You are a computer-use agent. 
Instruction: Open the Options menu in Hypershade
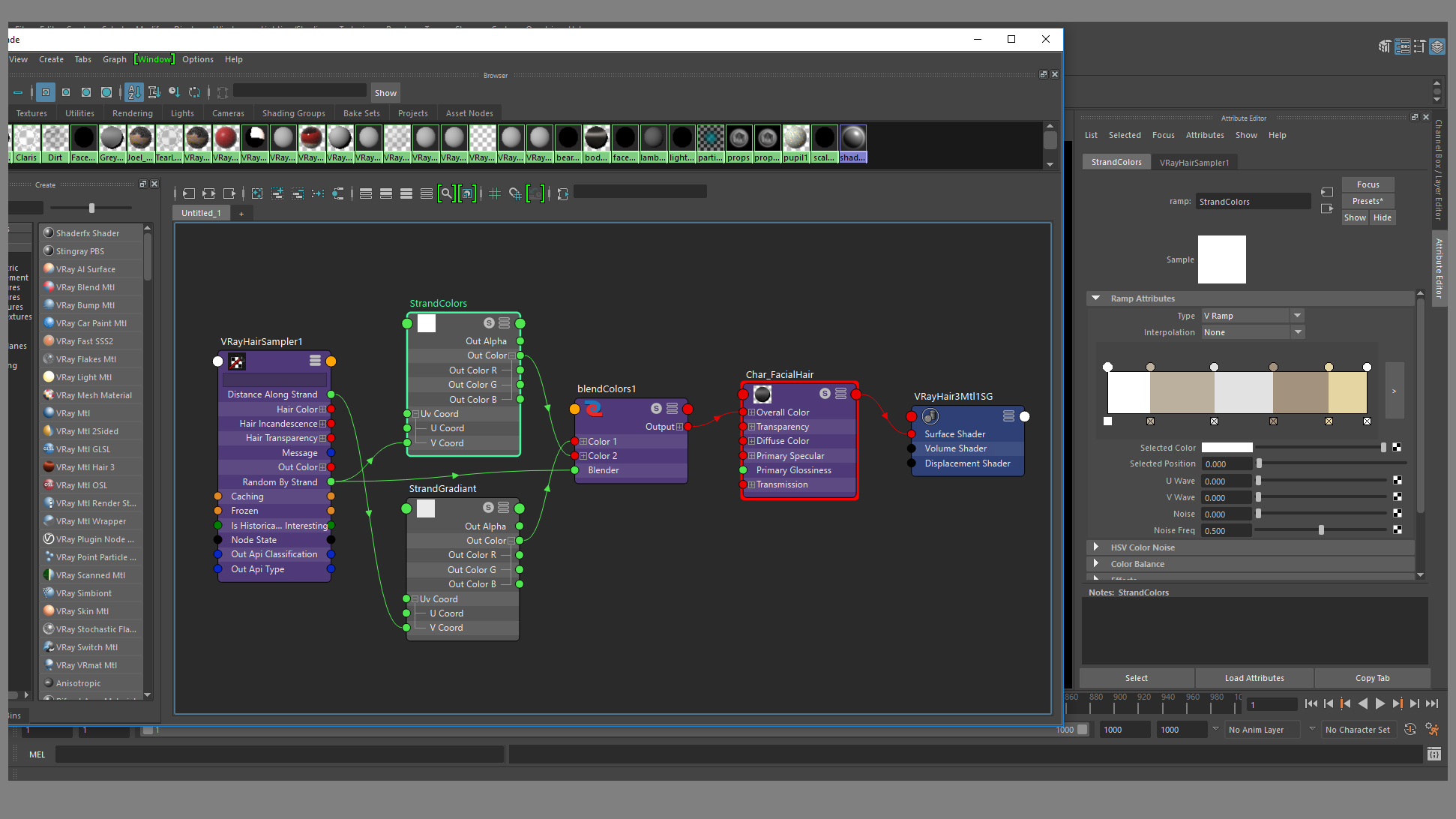click(x=198, y=59)
